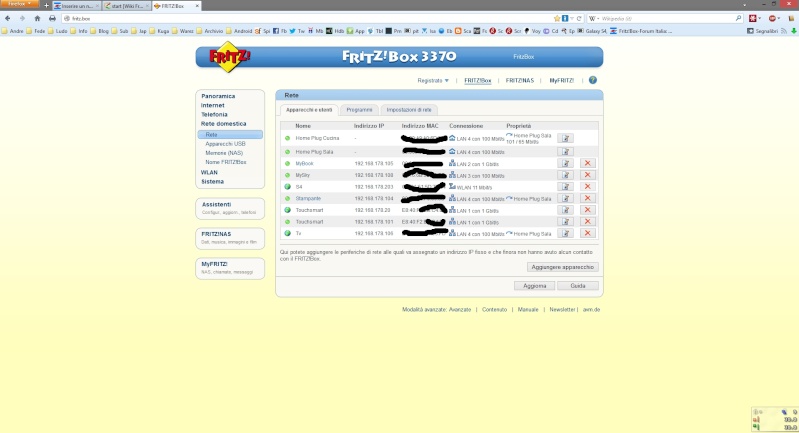Open Sistema section in sidebar

click(212, 182)
